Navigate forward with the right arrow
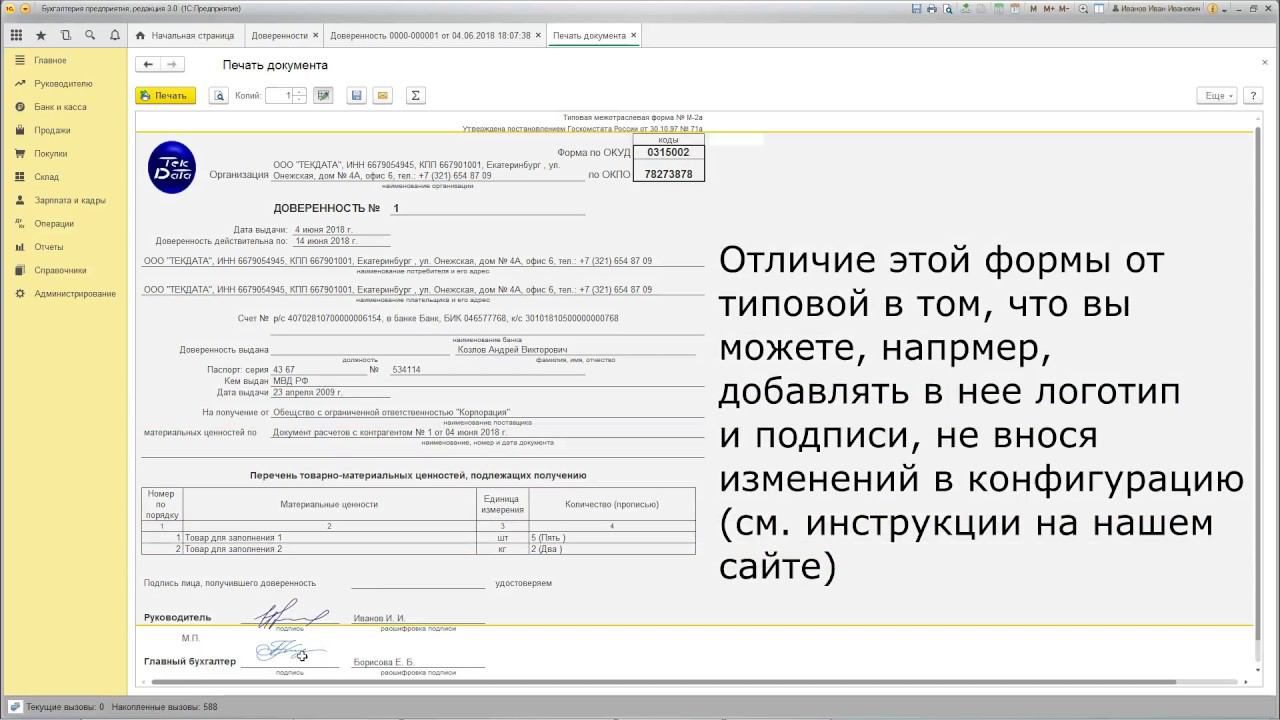The width and height of the screenshot is (1280, 720). (x=172, y=64)
